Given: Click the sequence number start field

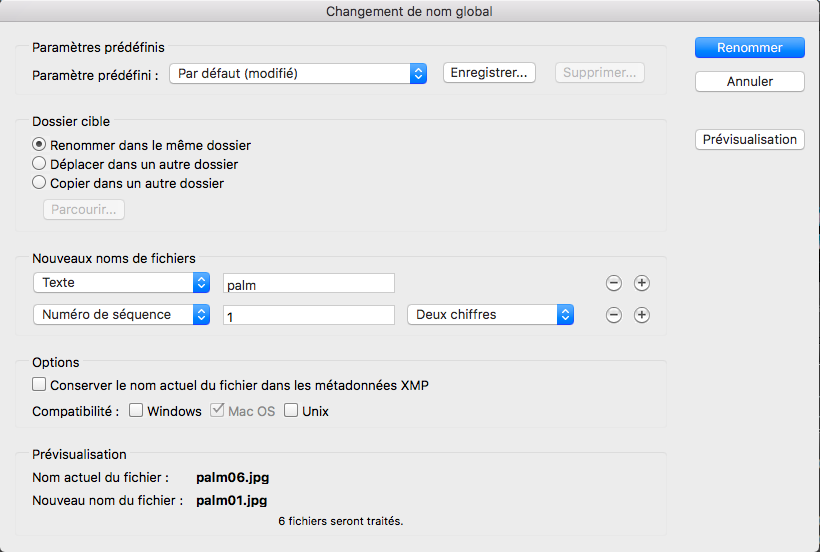Looking at the screenshot, I should click(308, 315).
